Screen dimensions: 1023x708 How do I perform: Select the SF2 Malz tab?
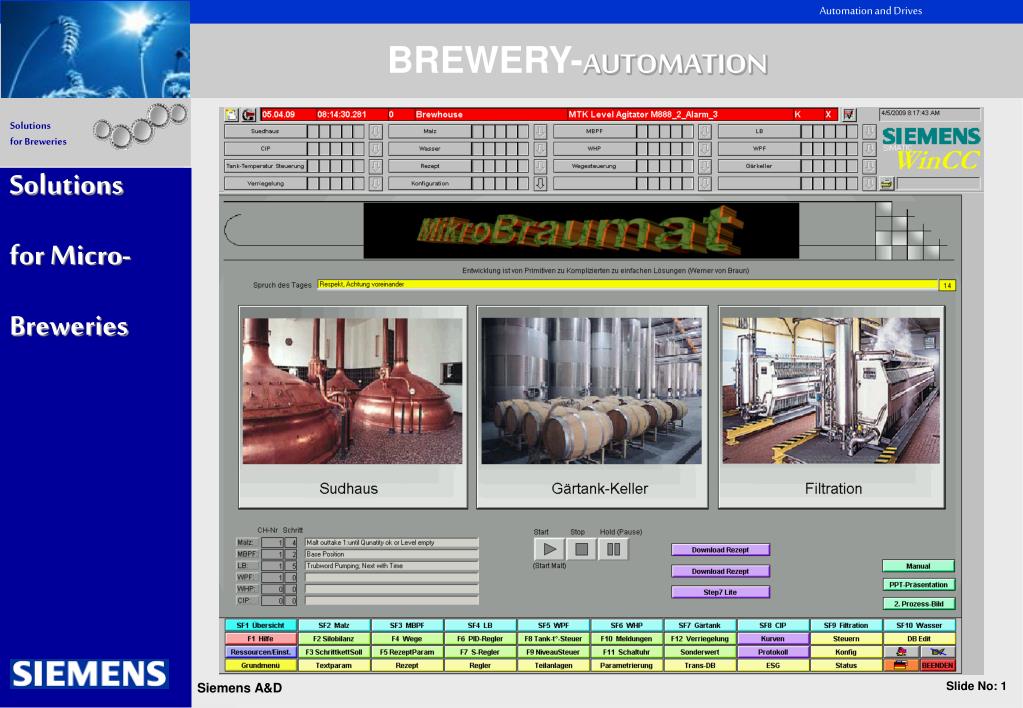point(334,625)
